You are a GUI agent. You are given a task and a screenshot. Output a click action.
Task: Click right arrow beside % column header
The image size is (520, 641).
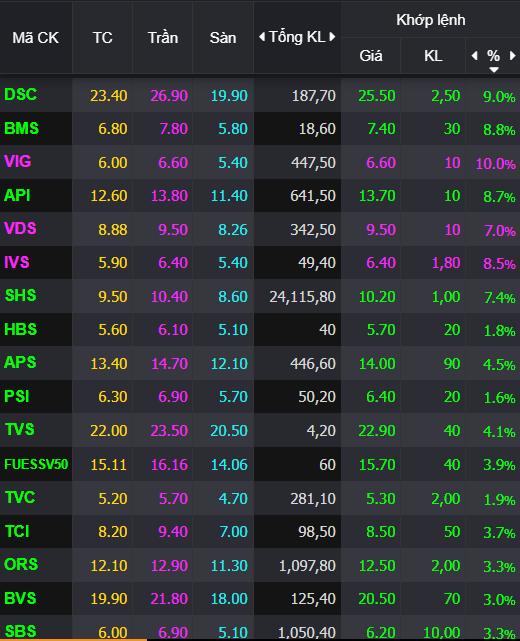[512, 56]
